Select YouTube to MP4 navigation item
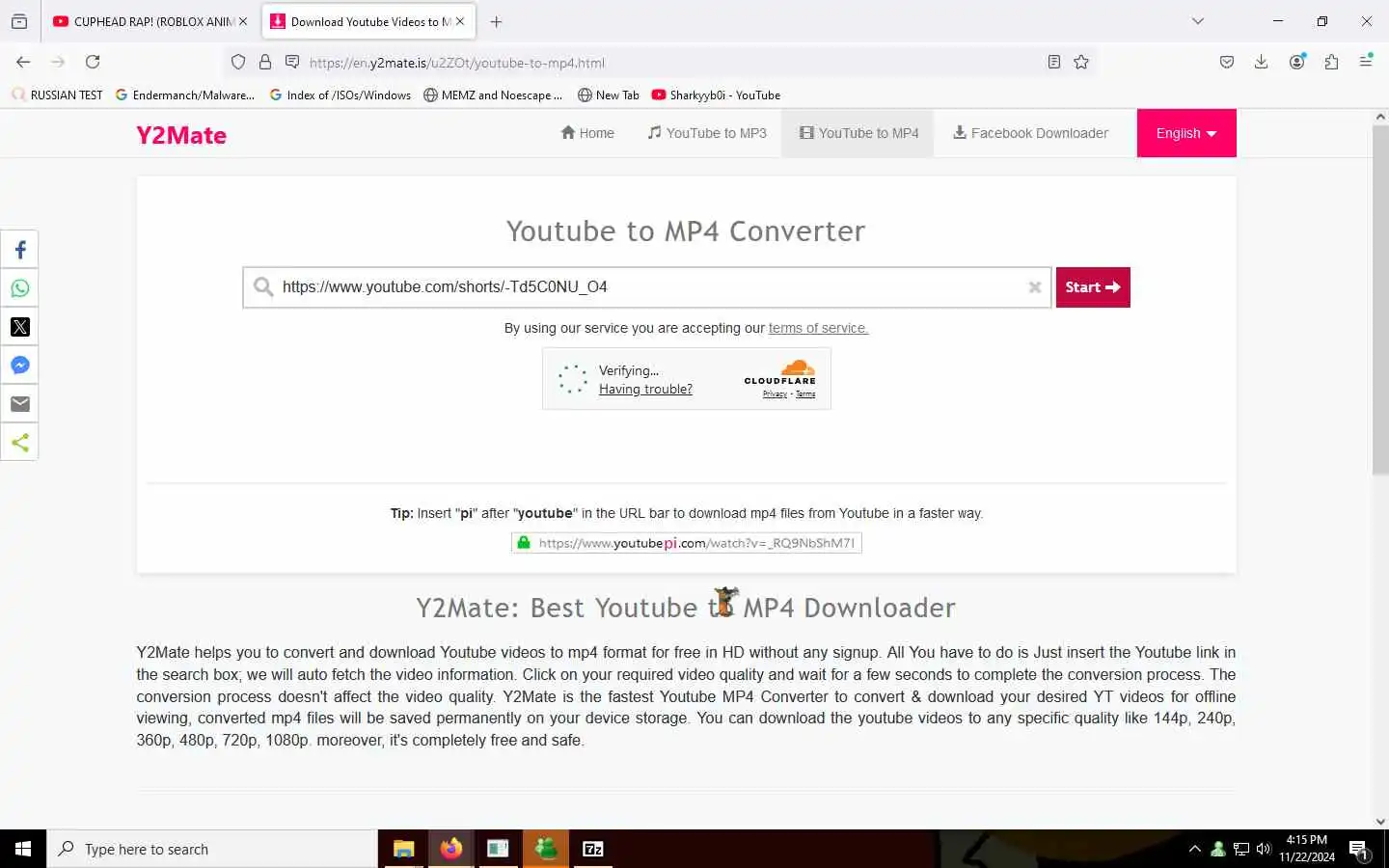This screenshot has width=1389, height=868. coord(858,133)
